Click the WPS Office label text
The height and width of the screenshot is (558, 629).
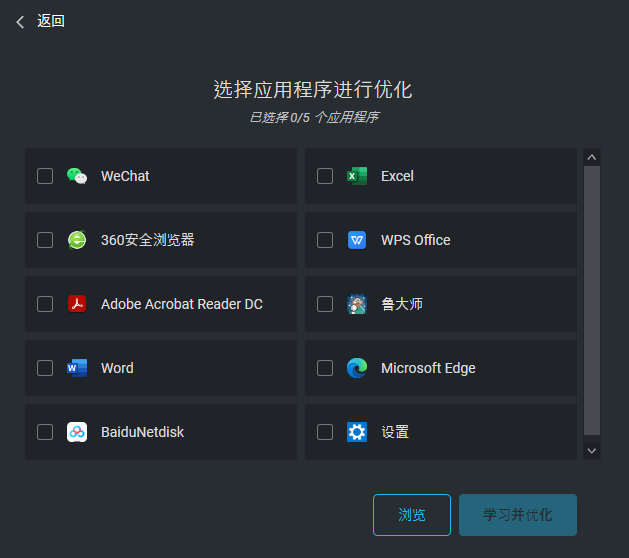(416, 240)
